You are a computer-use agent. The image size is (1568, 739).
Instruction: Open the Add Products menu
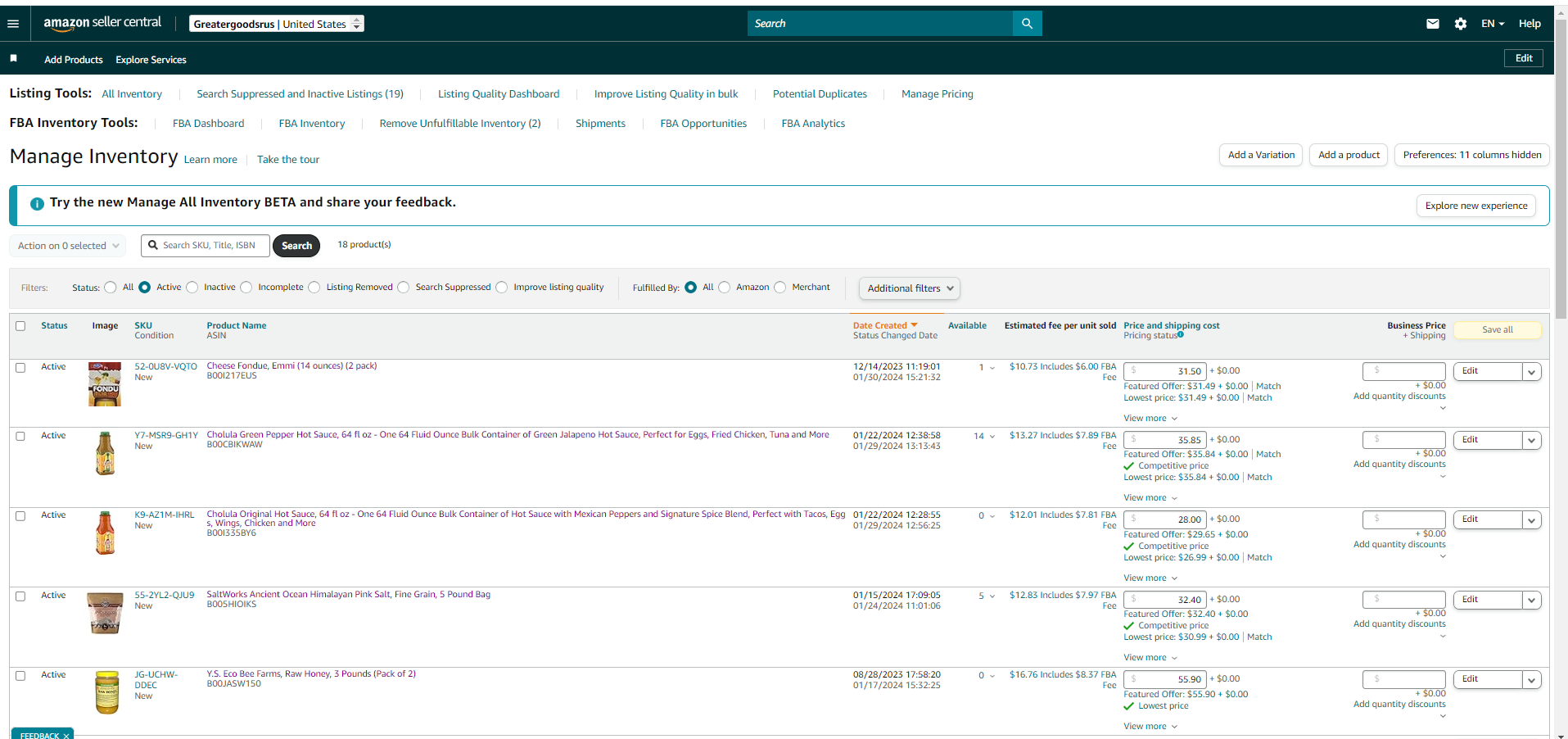[74, 60]
